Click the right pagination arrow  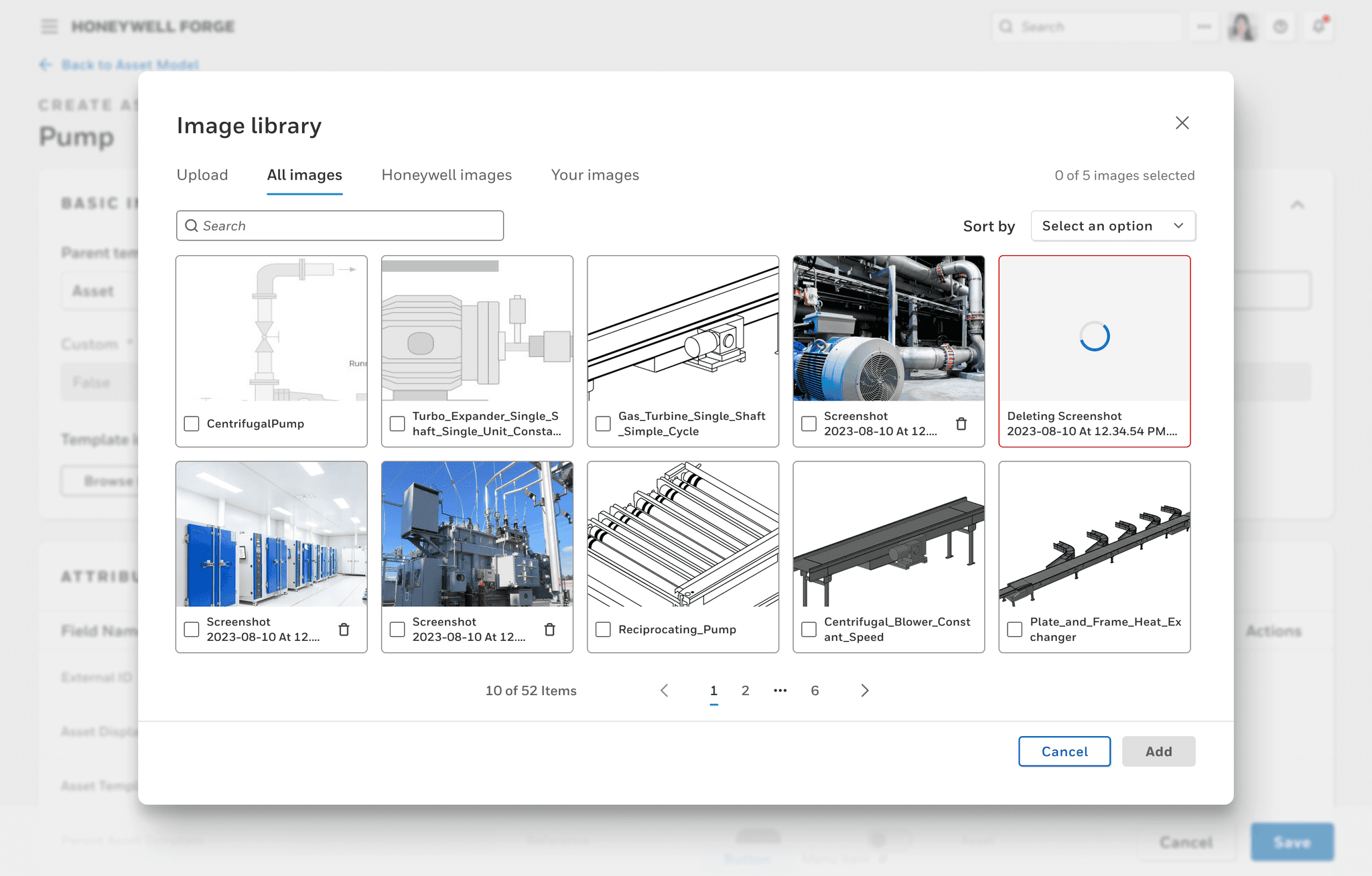point(864,690)
